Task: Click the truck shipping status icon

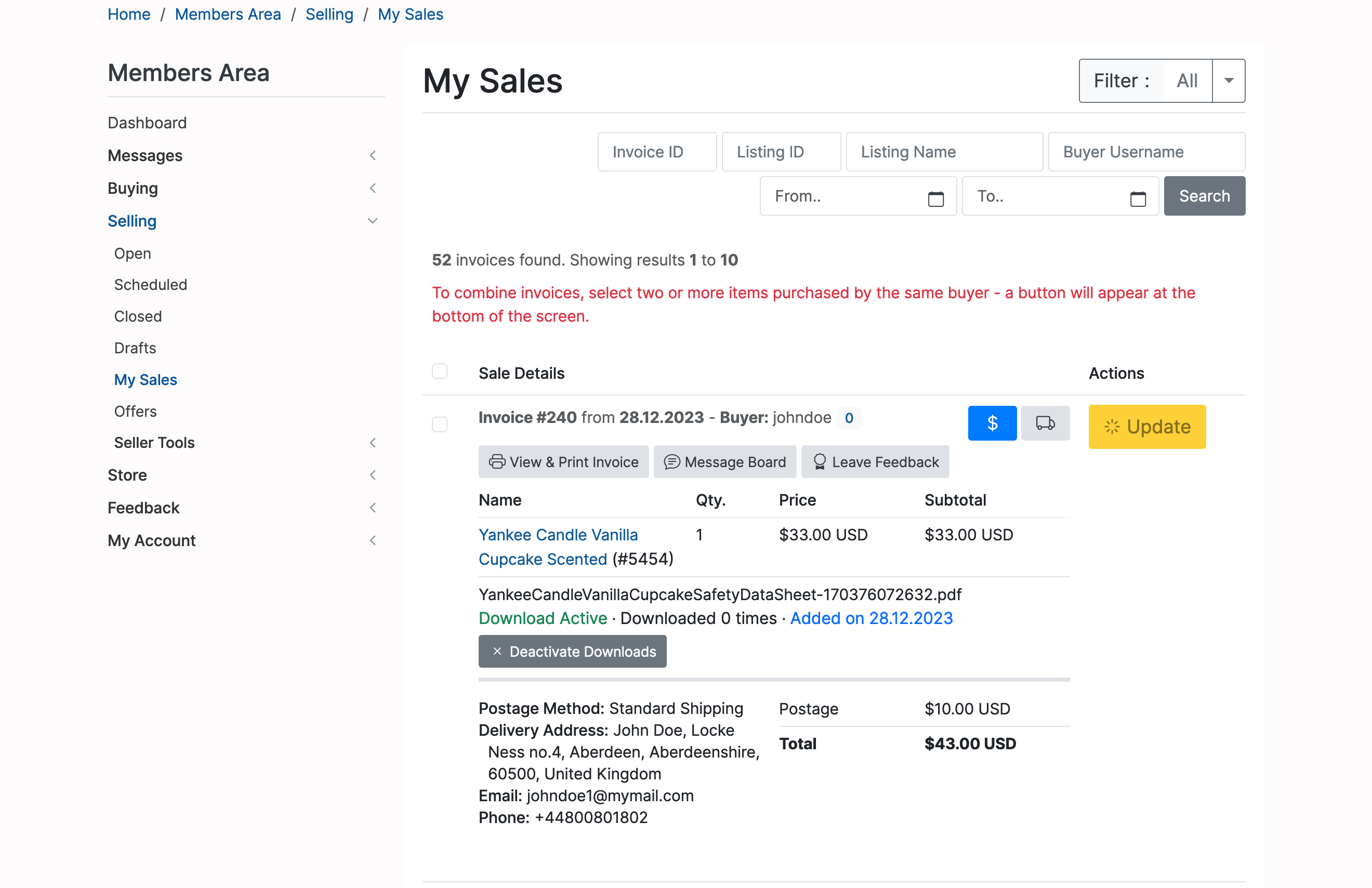Action: click(x=1045, y=423)
